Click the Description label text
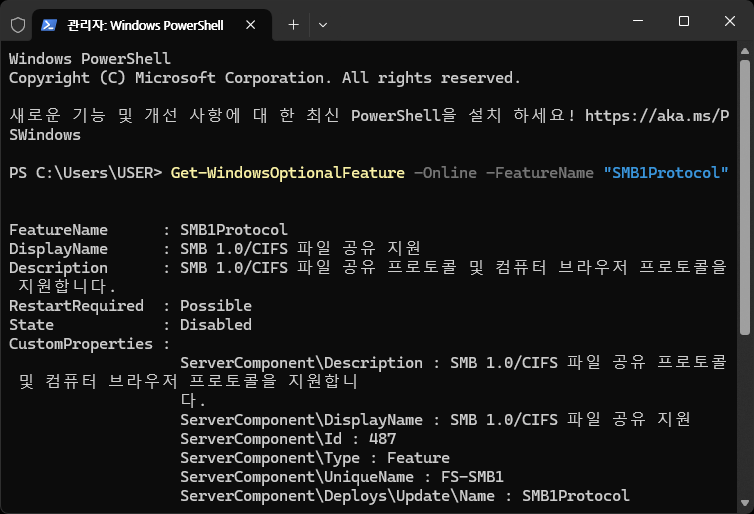 point(58,268)
